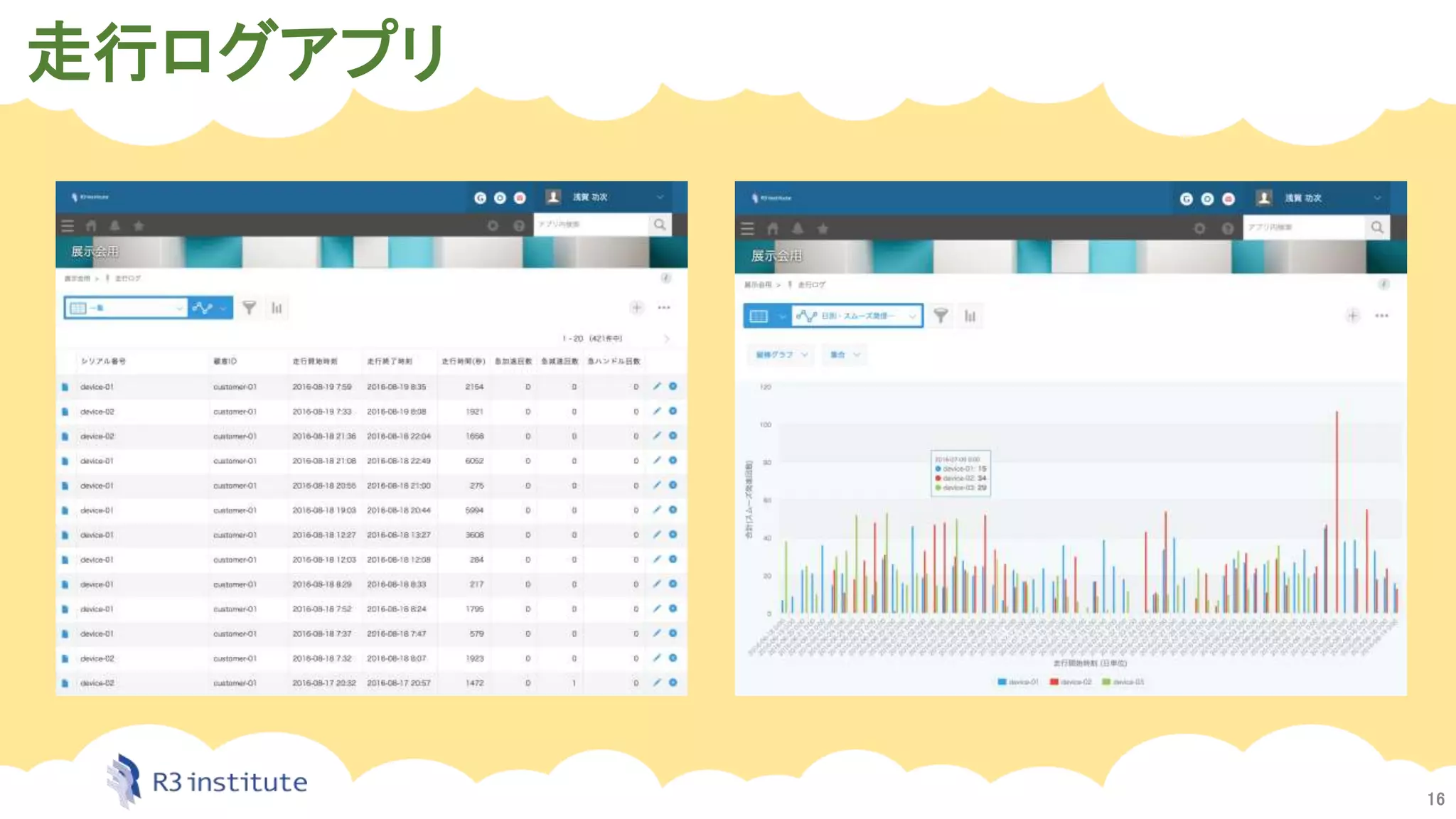
Task: Open the gear settings icon in graph window
Action: coord(1199,229)
